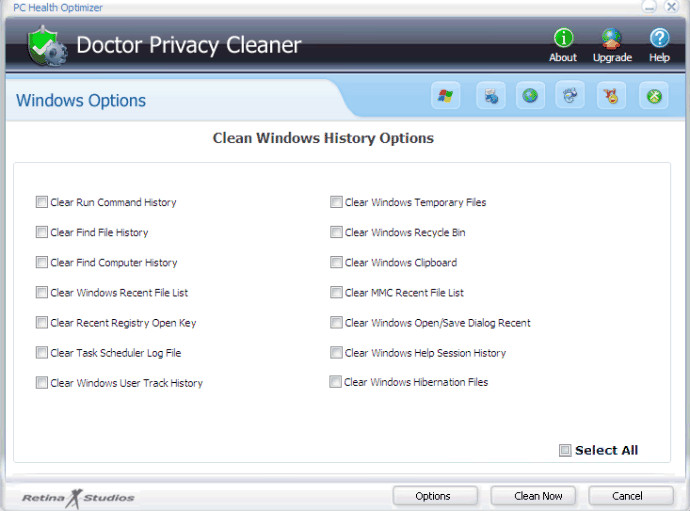The image size is (690, 511).
Task: Tick Clear Windows Recycle Bin
Action: (x=336, y=232)
